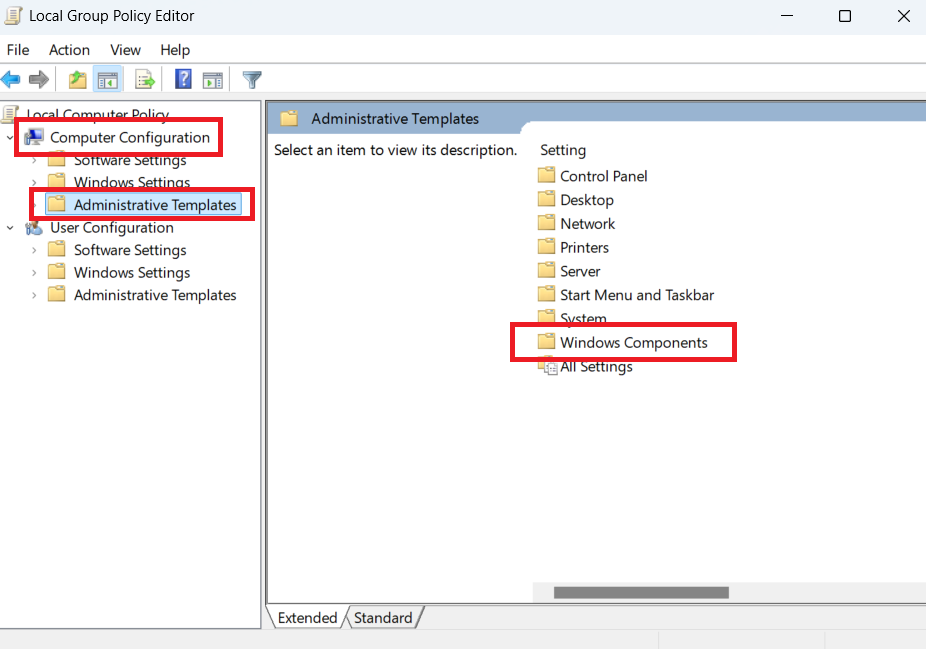926x649 pixels.
Task: Click the Computer Configuration monitor icon
Action: point(34,137)
